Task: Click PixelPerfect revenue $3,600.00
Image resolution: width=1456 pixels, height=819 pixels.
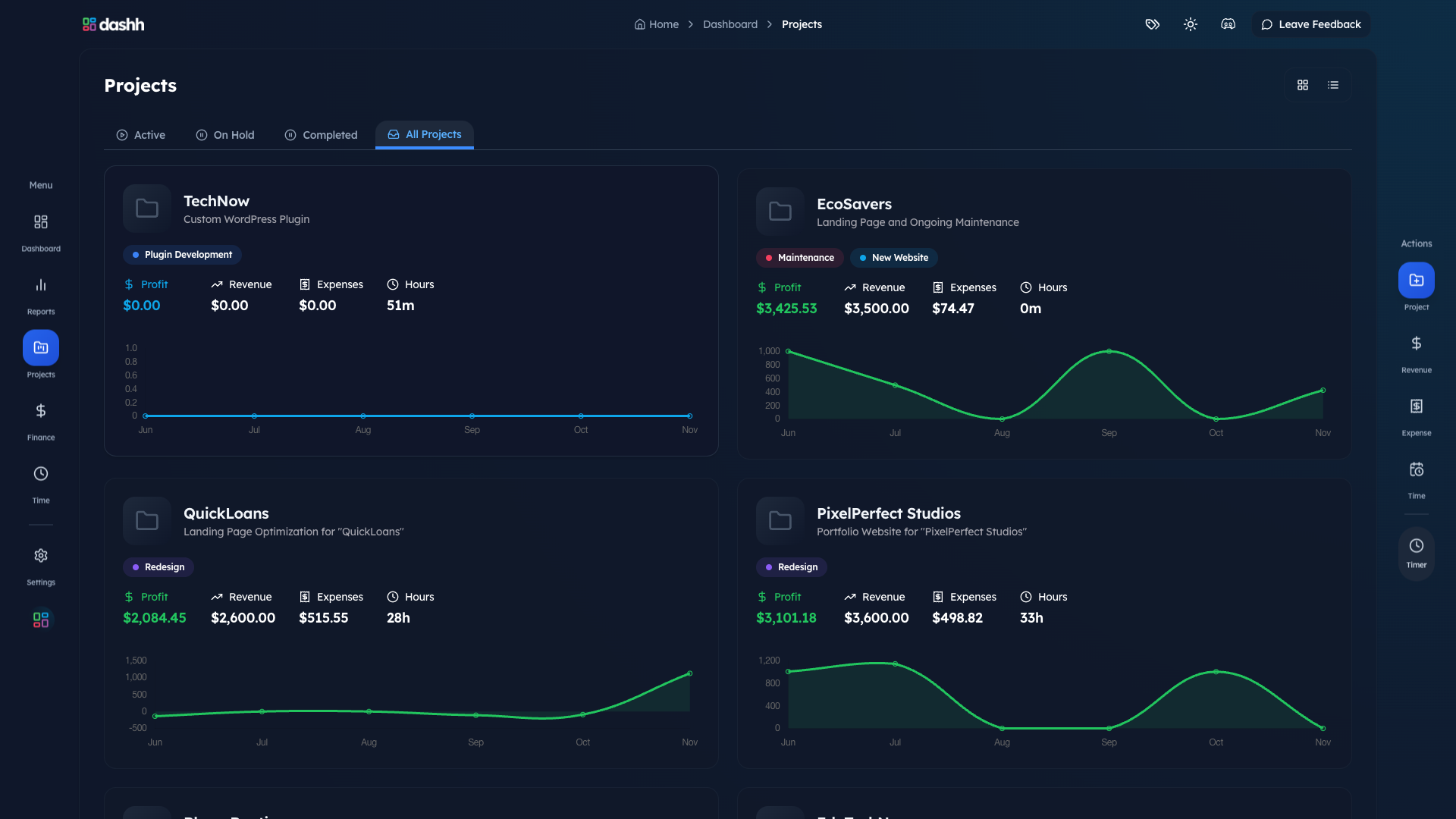Action: click(876, 618)
